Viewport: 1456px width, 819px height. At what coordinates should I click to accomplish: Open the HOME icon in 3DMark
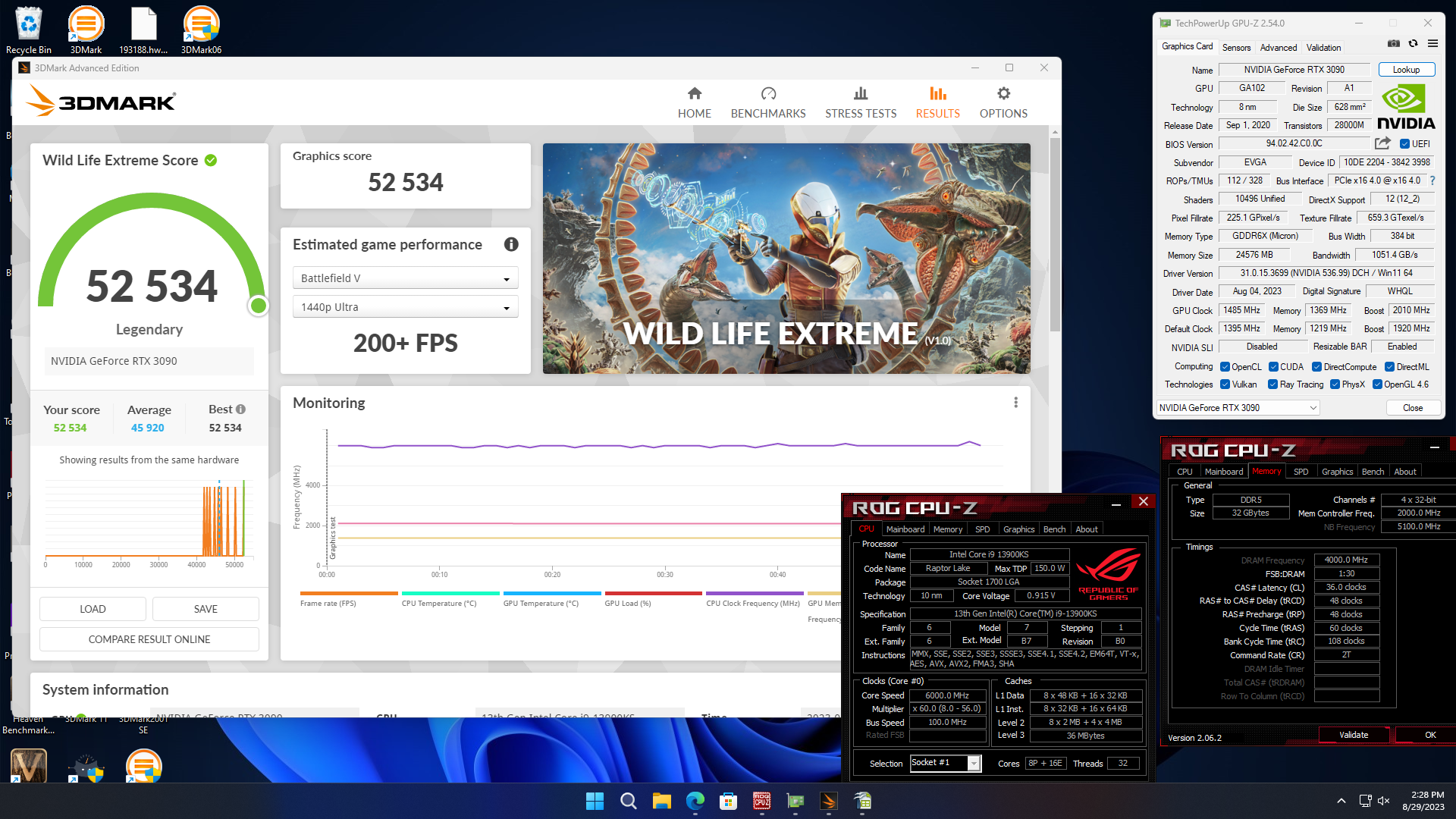[x=694, y=93]
